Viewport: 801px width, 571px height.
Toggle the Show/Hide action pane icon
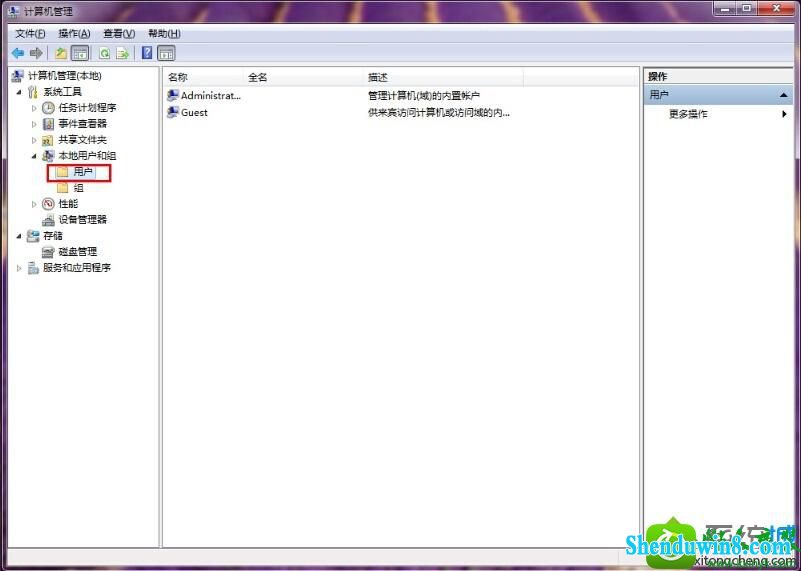166,53
